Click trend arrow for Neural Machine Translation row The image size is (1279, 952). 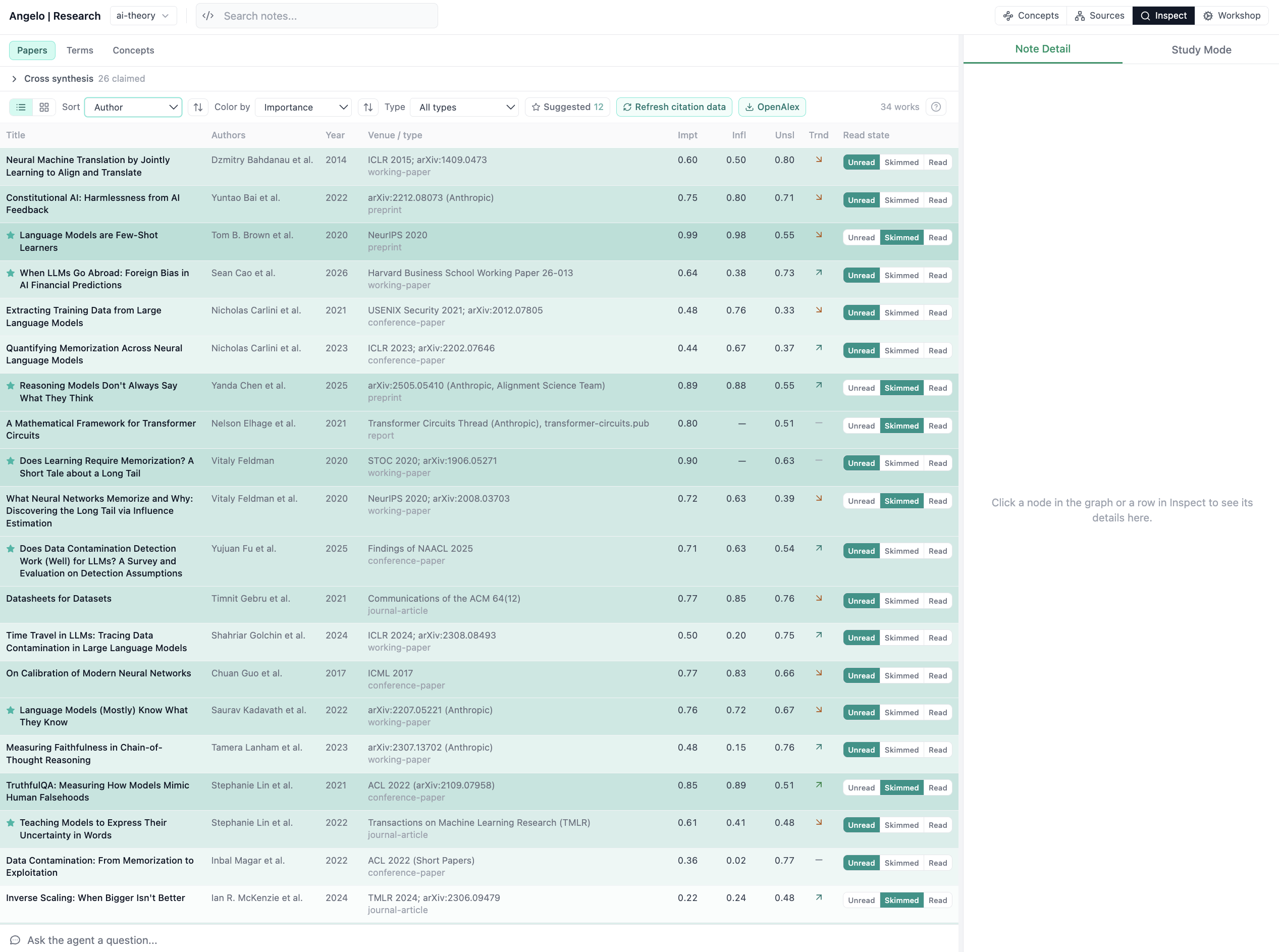click(x=819, y=160)
